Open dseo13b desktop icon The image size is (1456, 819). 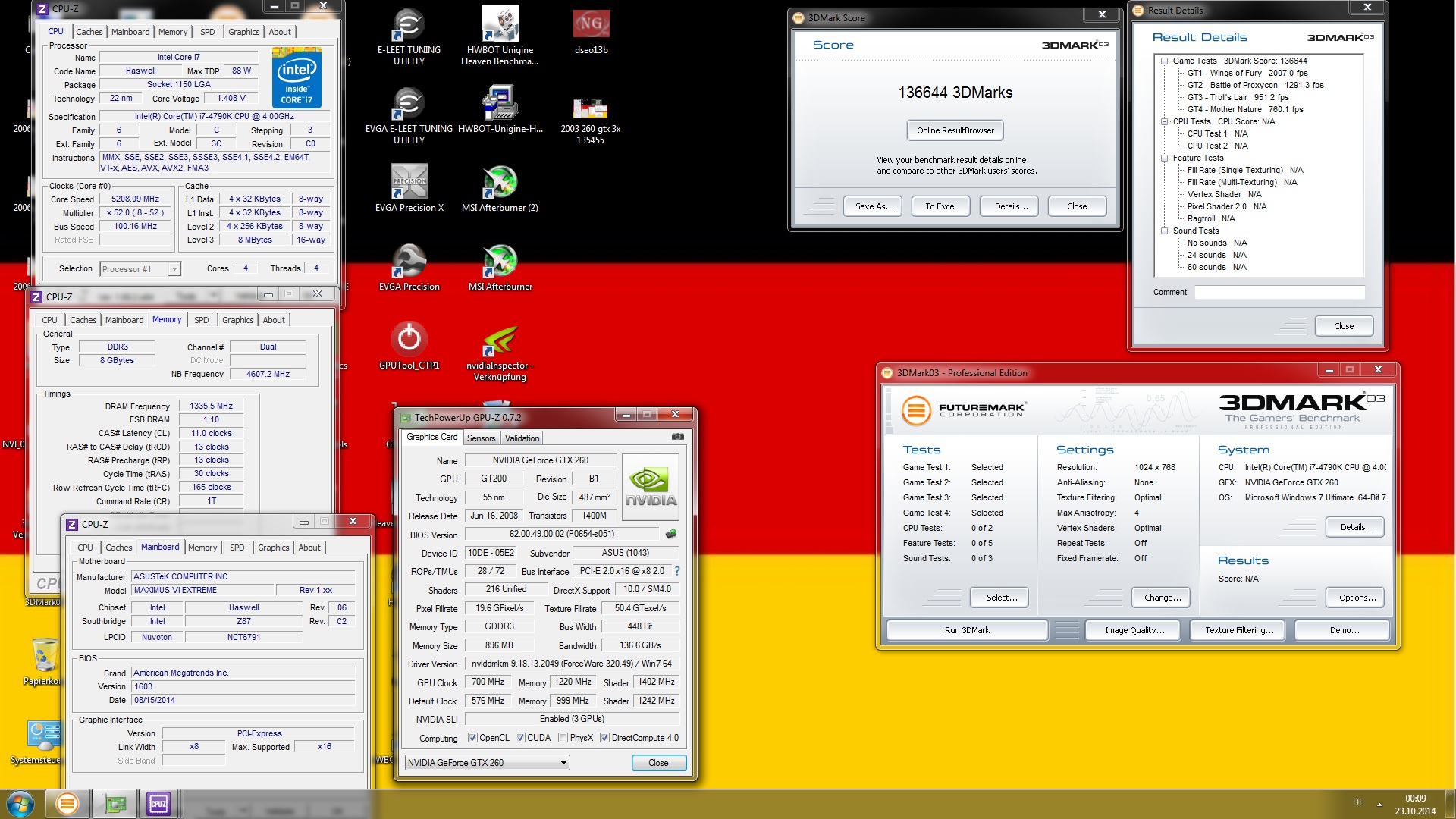coord(591,30)
